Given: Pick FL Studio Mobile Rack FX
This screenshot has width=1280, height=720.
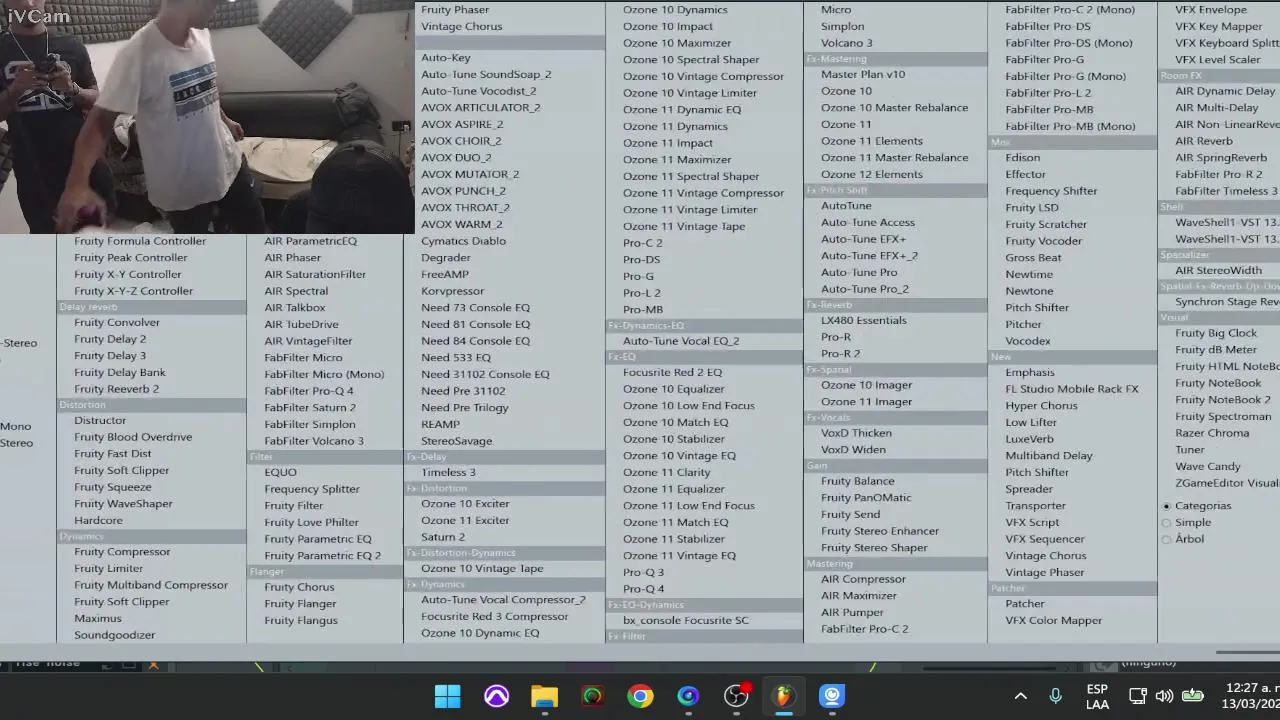Looking at the screenshot, I should [x=1072, y=389].
